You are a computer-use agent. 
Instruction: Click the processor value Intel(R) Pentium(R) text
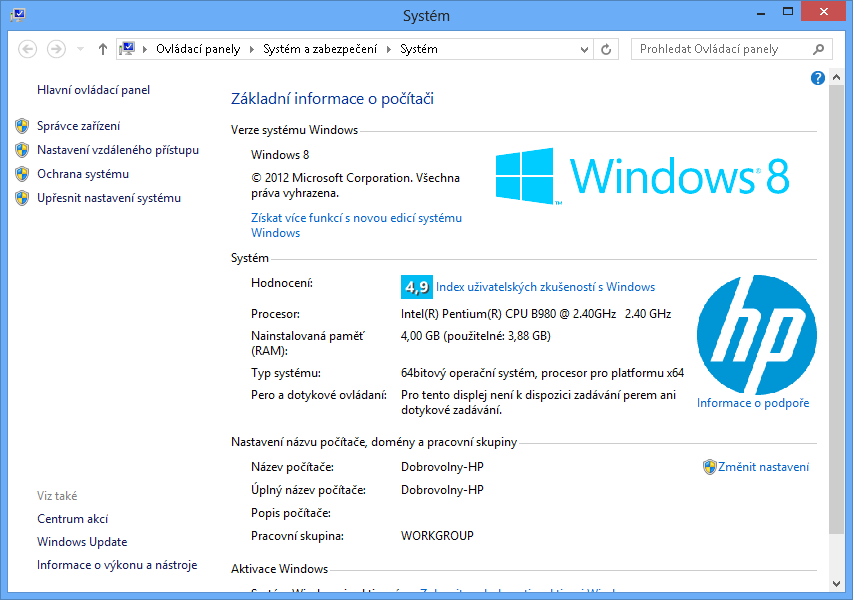pyautogui.click(x=536, y=314)
